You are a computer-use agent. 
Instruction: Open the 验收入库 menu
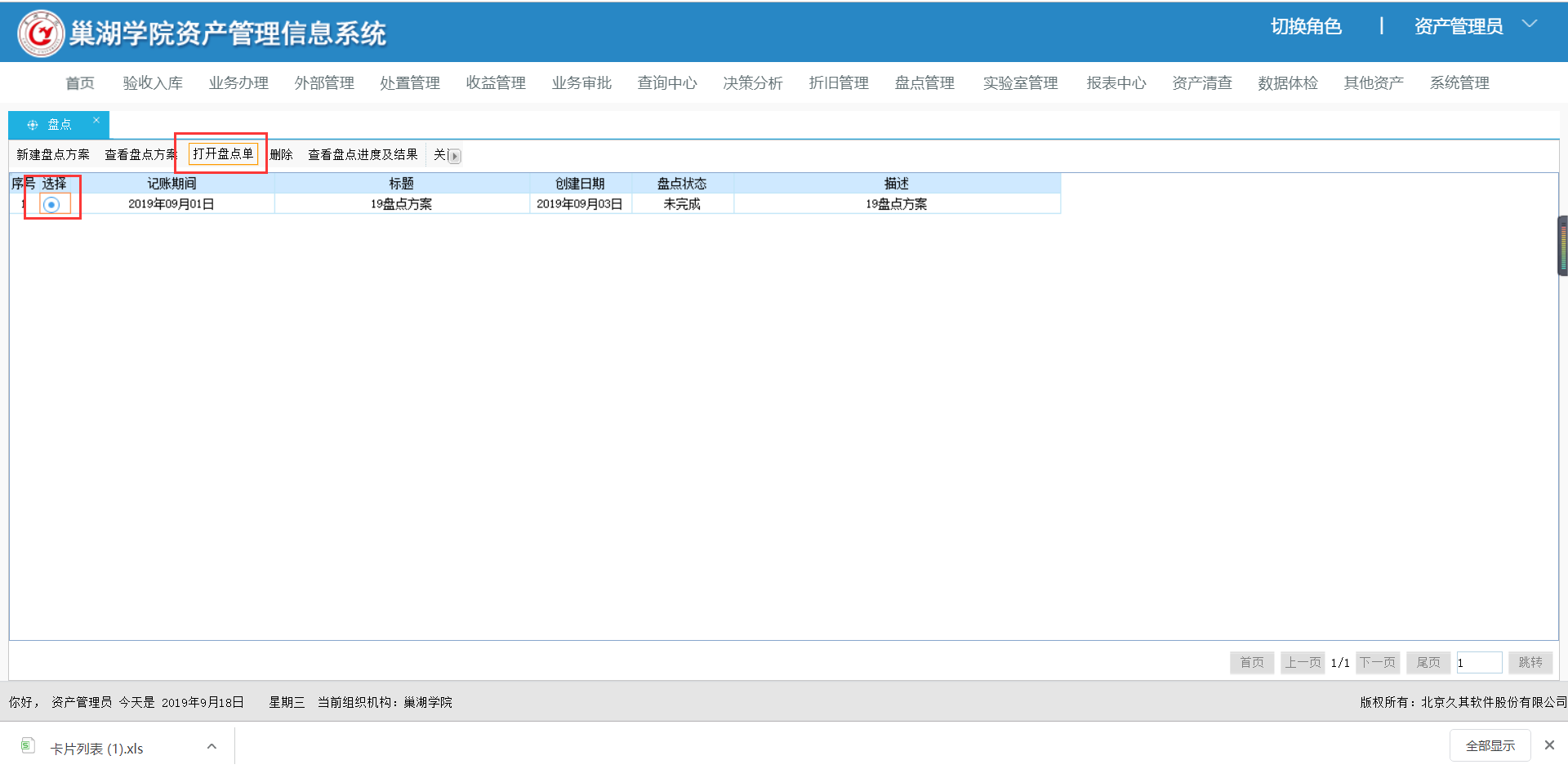pyautogui.click(x=153, y=83)
